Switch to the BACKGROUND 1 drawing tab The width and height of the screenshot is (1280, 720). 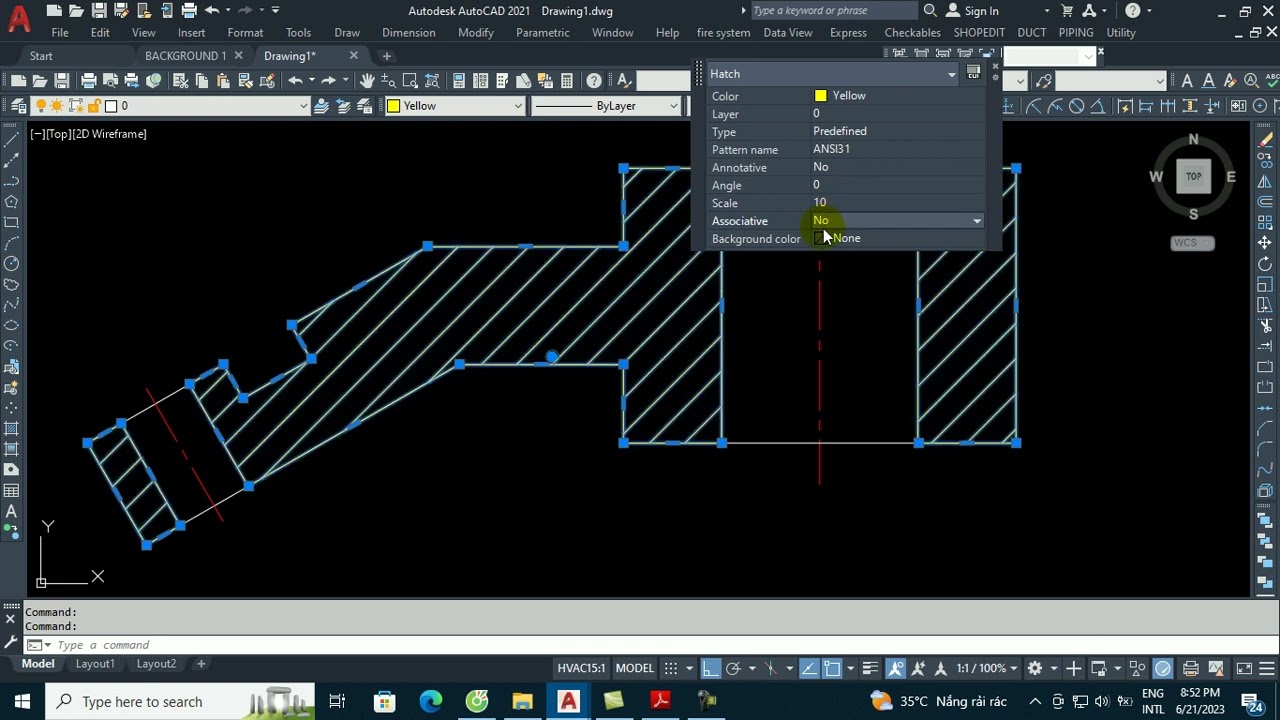[186, 56]
